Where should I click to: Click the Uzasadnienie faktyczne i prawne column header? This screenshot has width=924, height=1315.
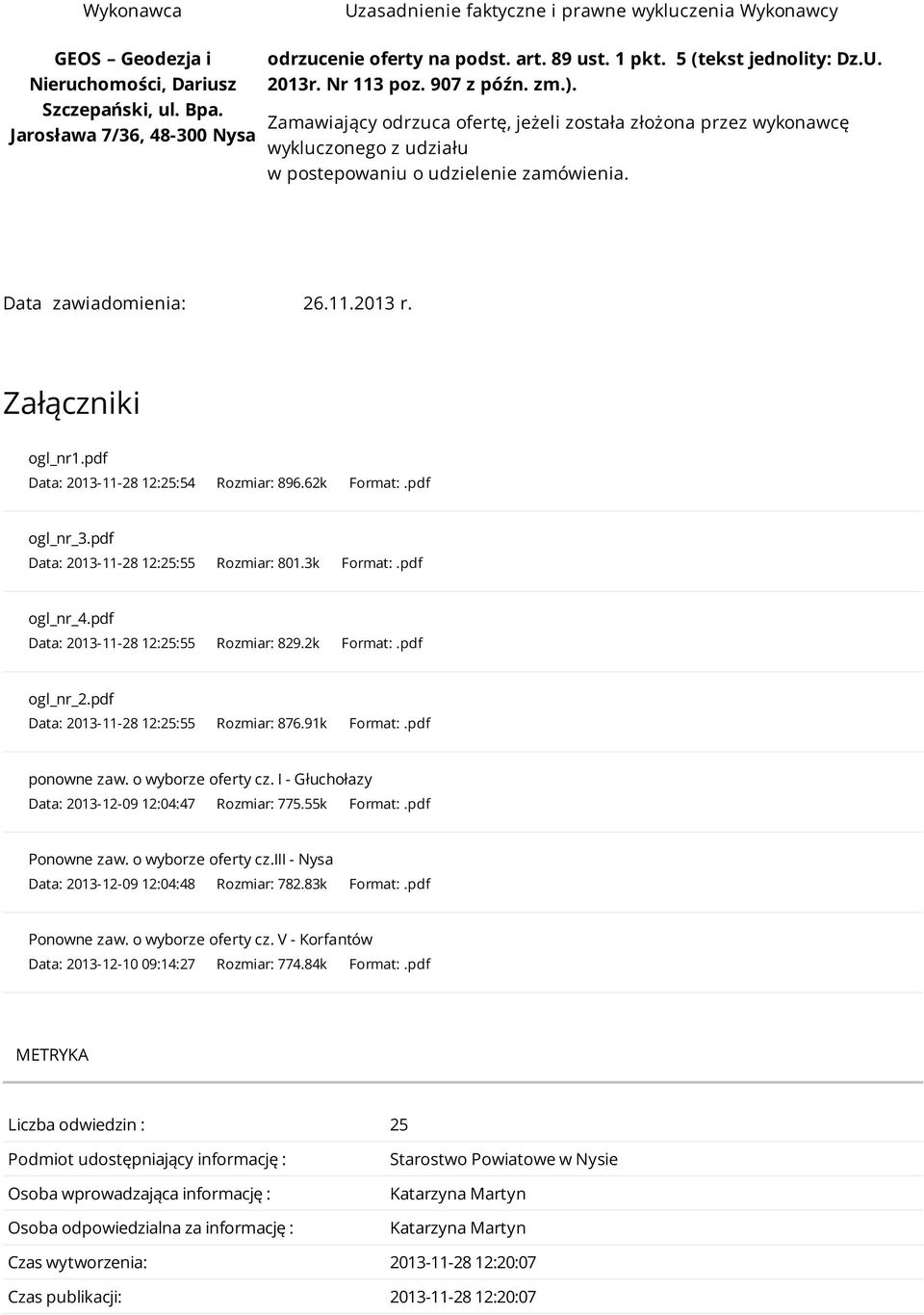pyautogui.click(x=591, y=12)
